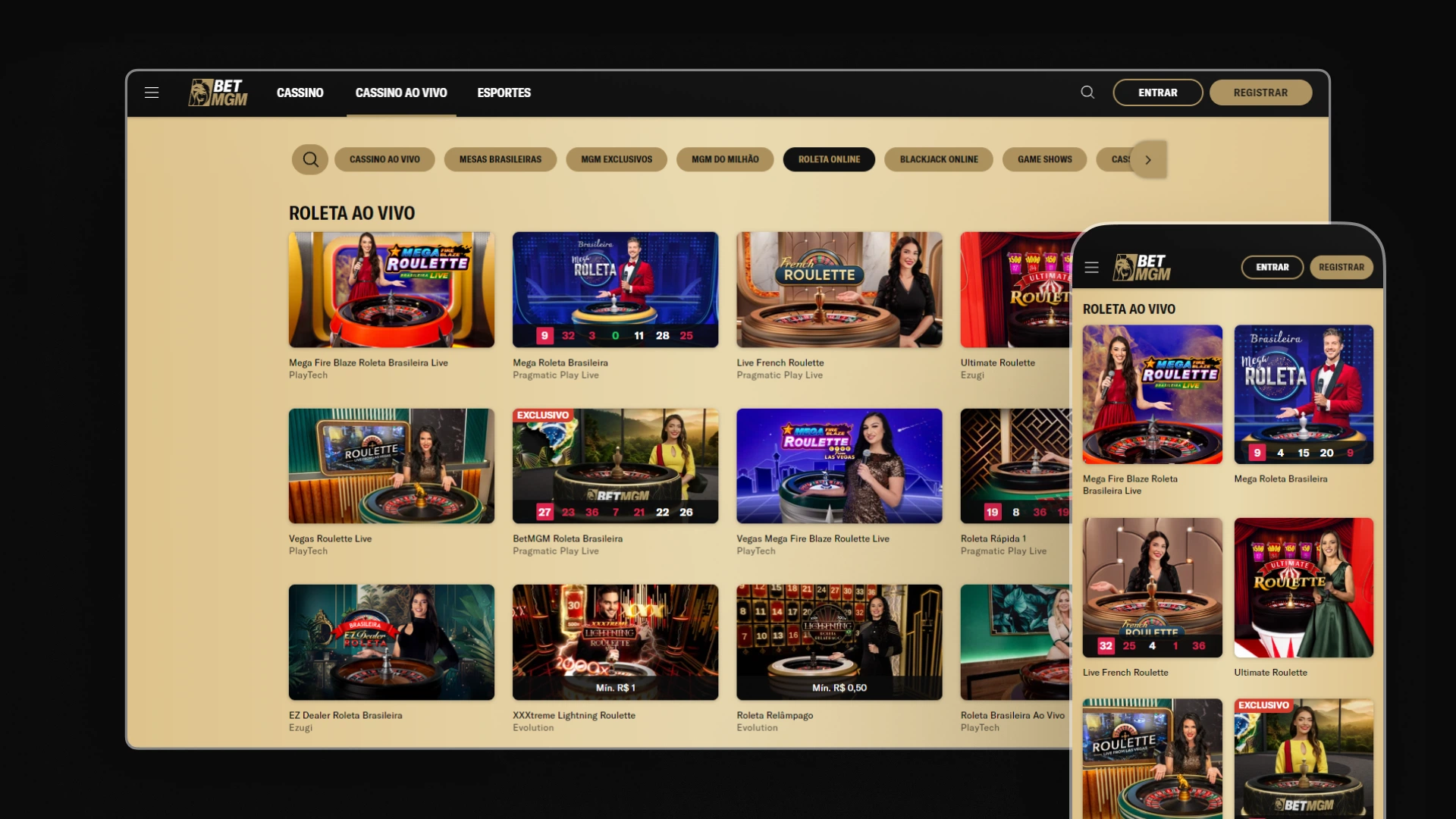Choose the MGM DO MILHÃO pill
This screenshot has width=1456, height=819.
[725, 159]
